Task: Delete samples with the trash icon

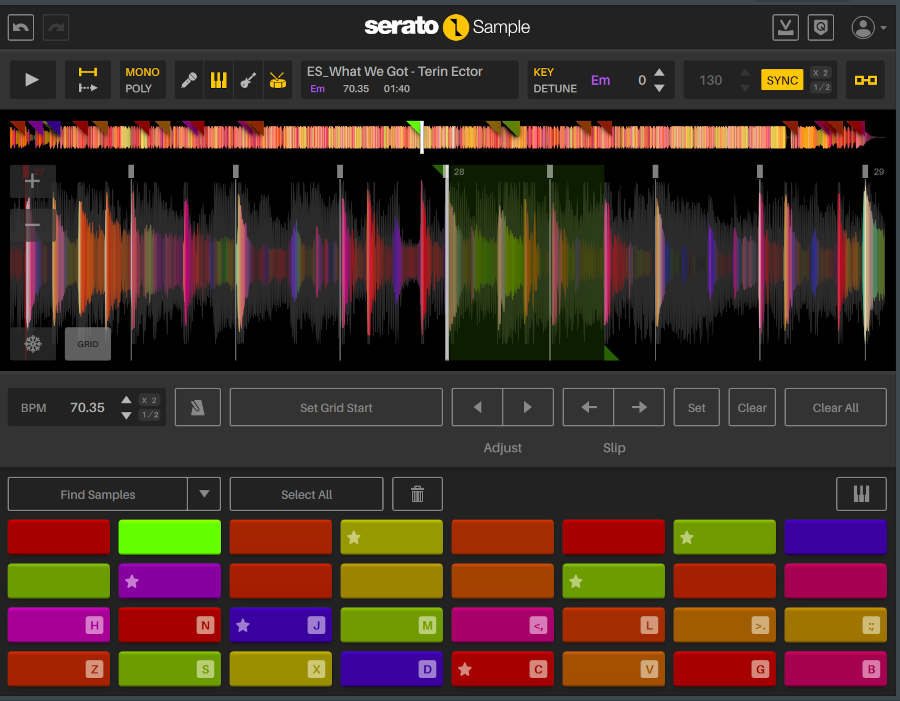Action: (x=417, y=494)
